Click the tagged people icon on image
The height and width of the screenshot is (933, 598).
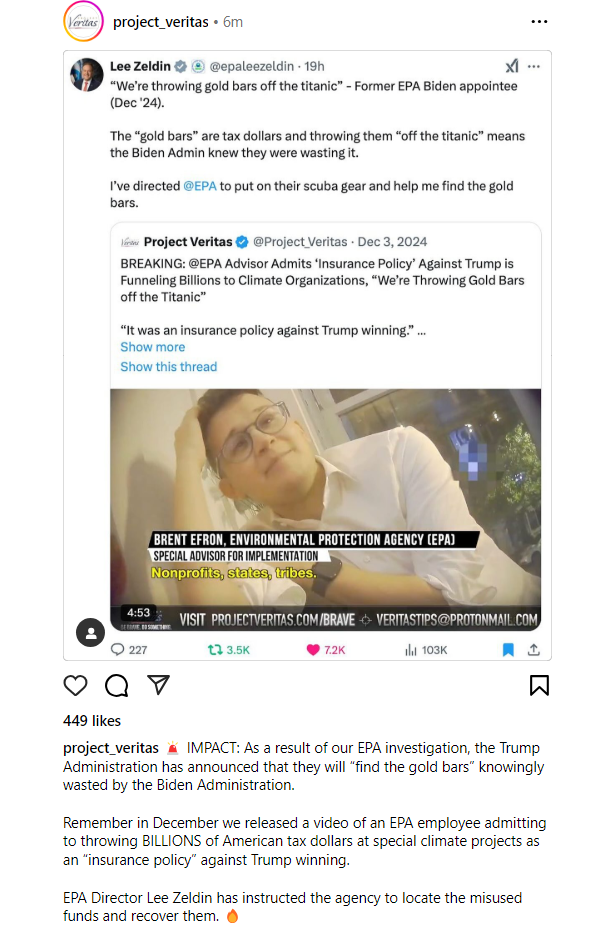90,633
